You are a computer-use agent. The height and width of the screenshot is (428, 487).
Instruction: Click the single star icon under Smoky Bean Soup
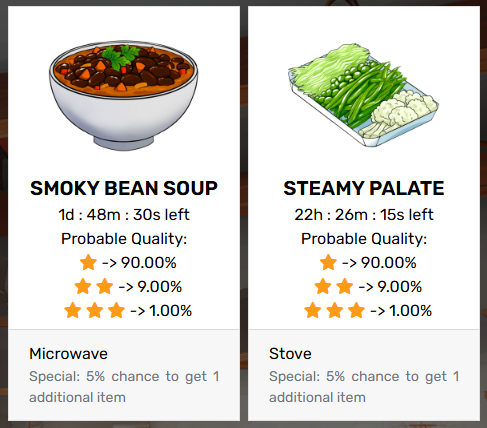88,262
